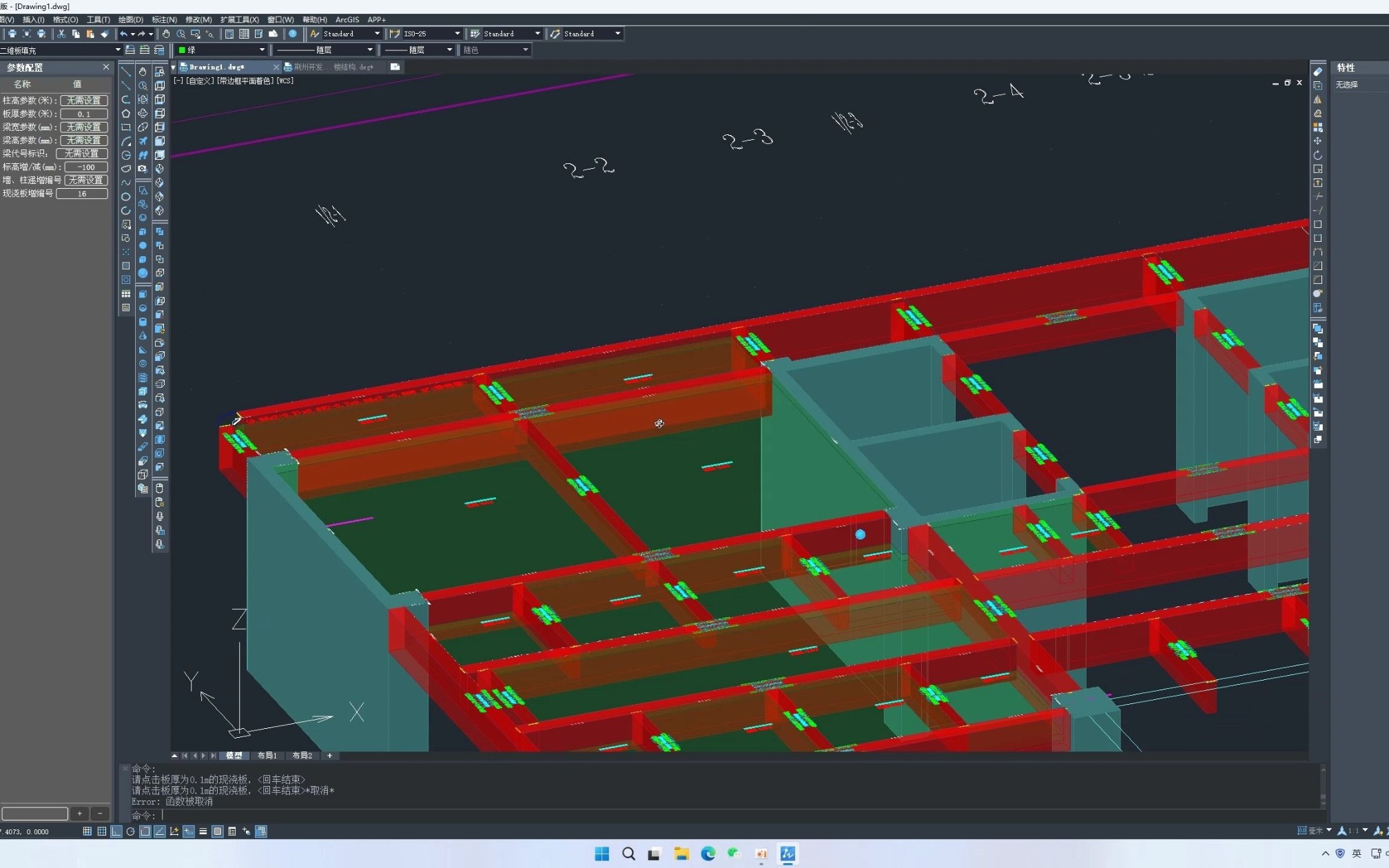This screenshot has width=1389, height=868.
Task: Click the green color swatch in color box
Action: 182,50
